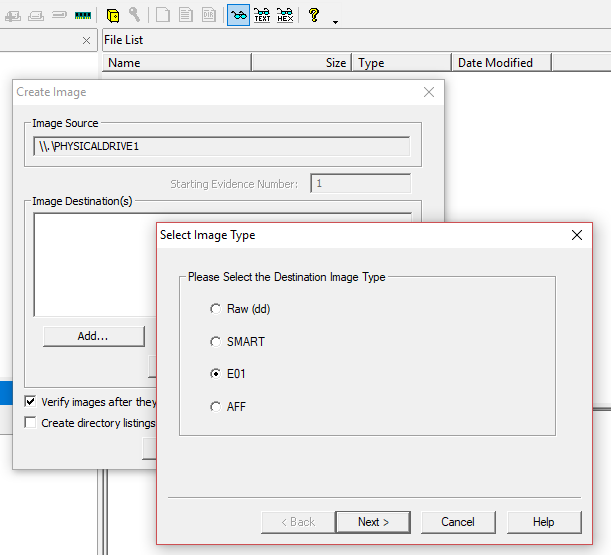Enable automatic file preview glasses icon
Image resolution: width=611 pixels, height=555 pixels.
coord(238,15)
